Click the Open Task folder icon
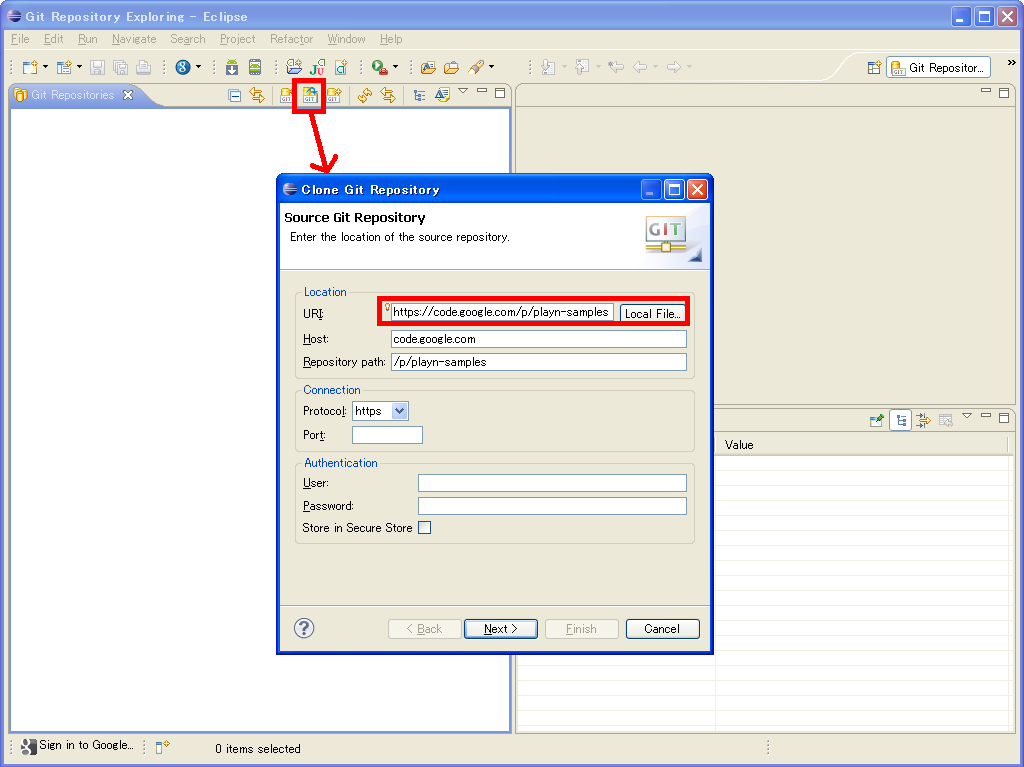The height and width of the screenshot is (767, 1024). [451, 67]
